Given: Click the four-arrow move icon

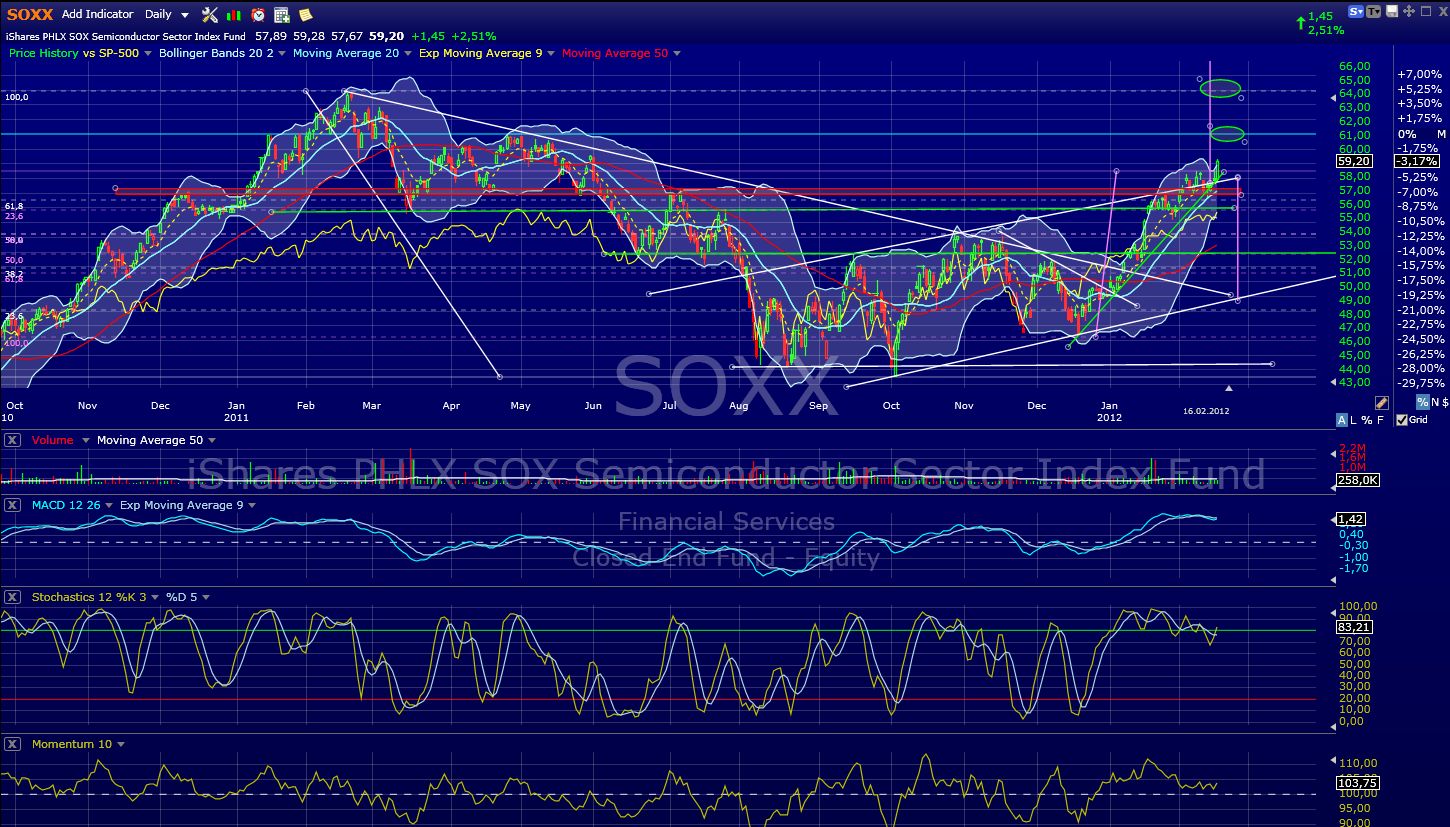Looking at the screenshot, I should [1409, 11].
